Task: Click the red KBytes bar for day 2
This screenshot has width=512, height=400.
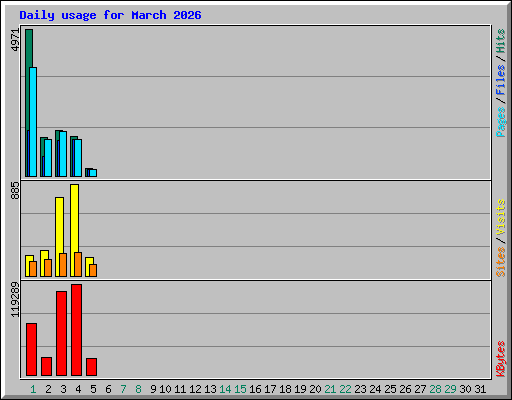Action: pyautogui.click(x=46, y=366)
